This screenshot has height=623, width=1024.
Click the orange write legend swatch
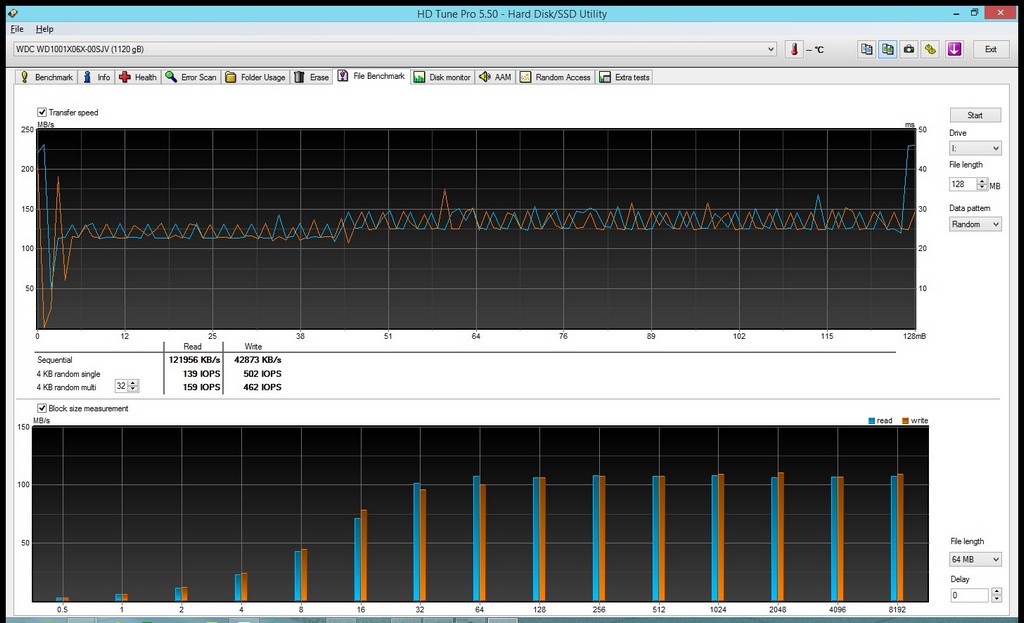(905, 421)
